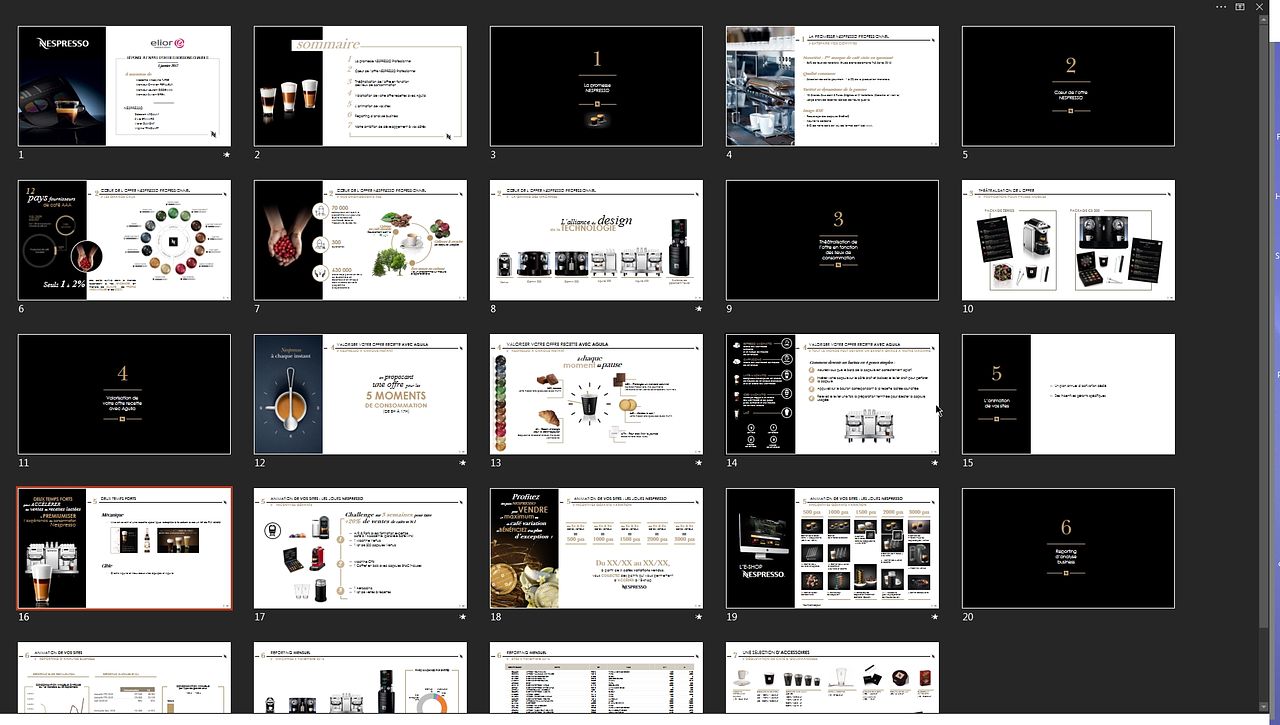This screenshot has height=725, width=1280.
Task: Click the transition star icon under slide 12
Action: (463, 463)
